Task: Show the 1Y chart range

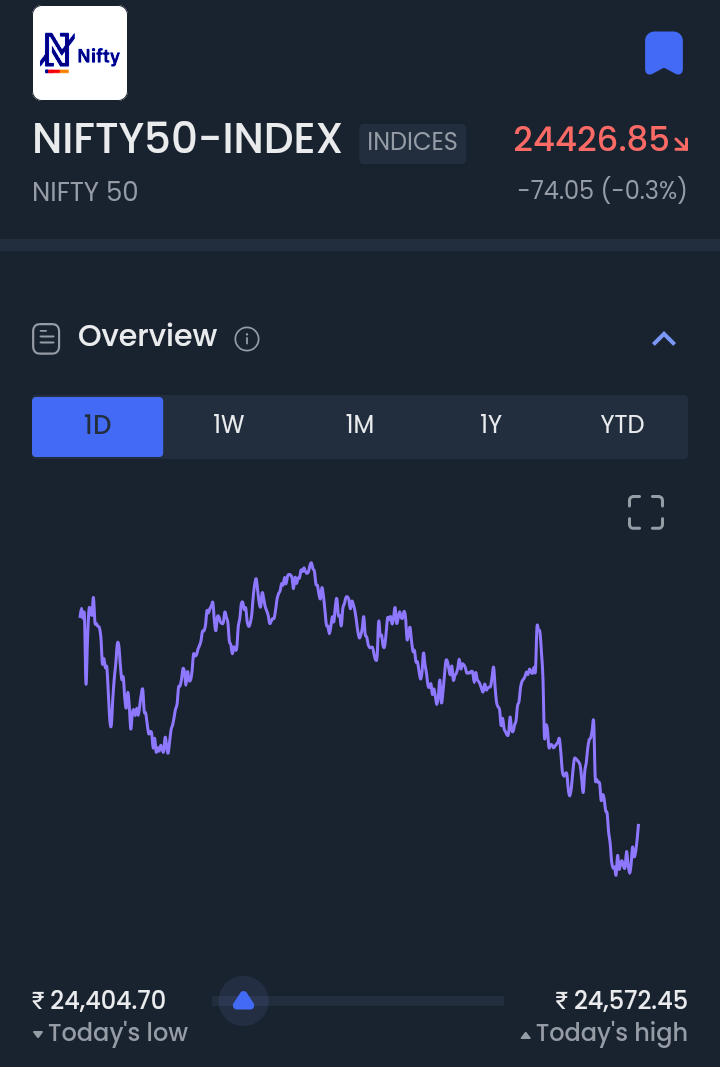Action: (490, 426)
